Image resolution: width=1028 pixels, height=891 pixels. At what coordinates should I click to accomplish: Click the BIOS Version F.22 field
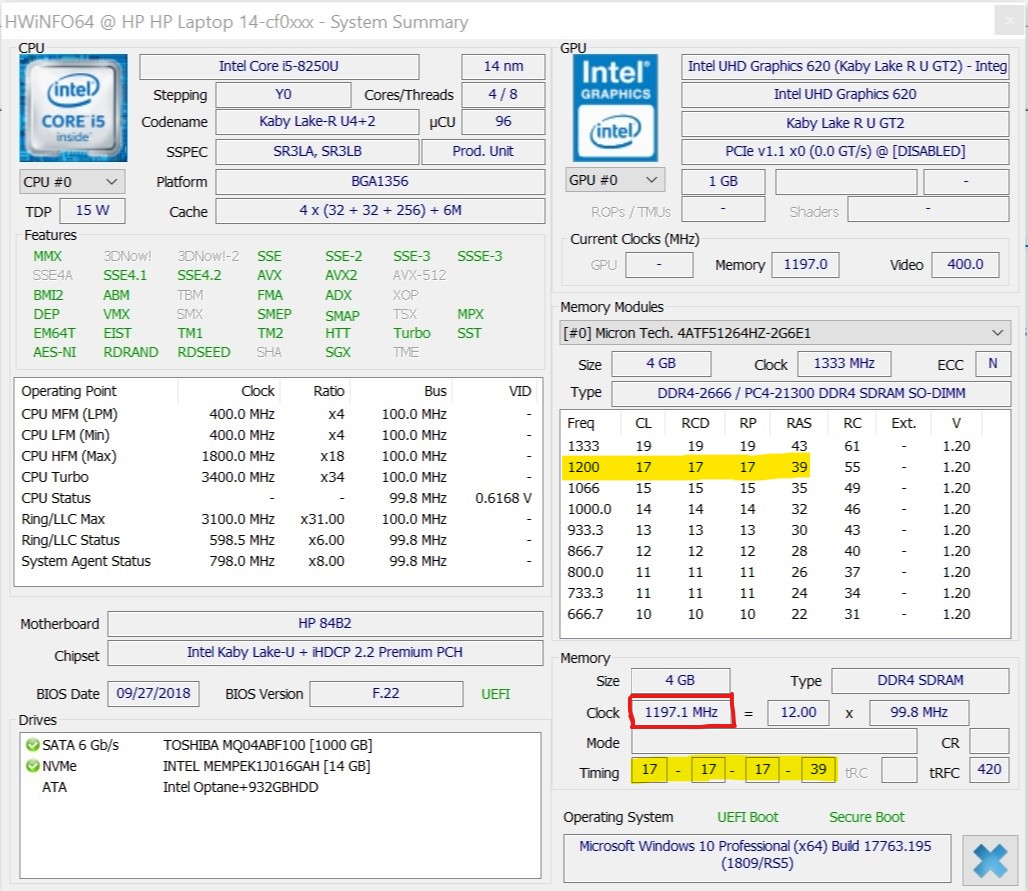[x=385, y=694]
